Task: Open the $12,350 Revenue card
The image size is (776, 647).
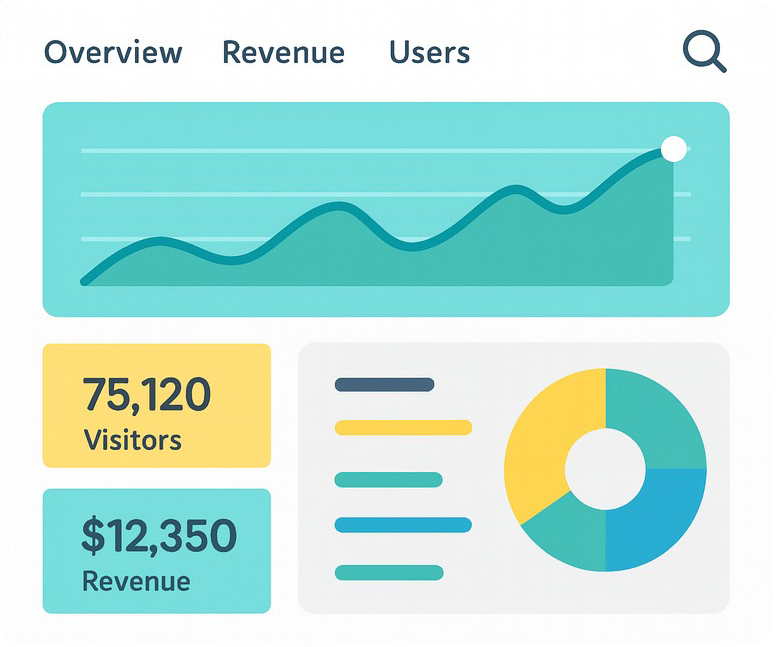Action: click(156, 550)
